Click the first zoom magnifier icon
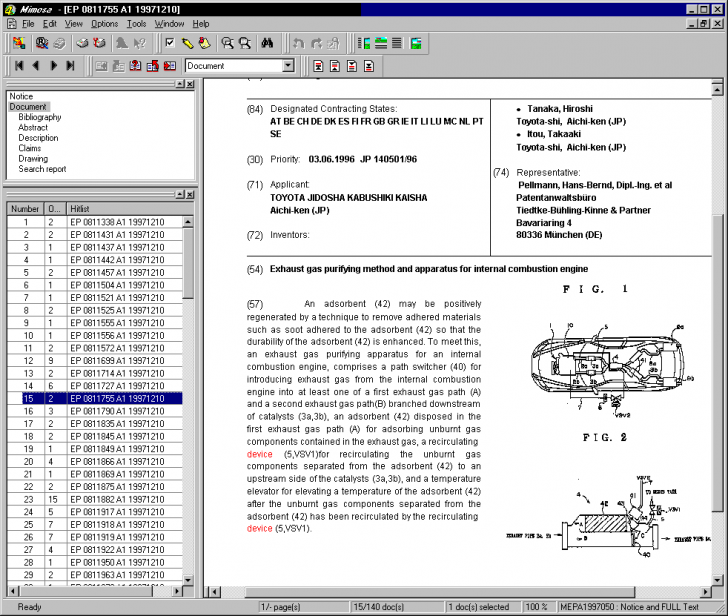728x616 pixels. coord(228,43)
